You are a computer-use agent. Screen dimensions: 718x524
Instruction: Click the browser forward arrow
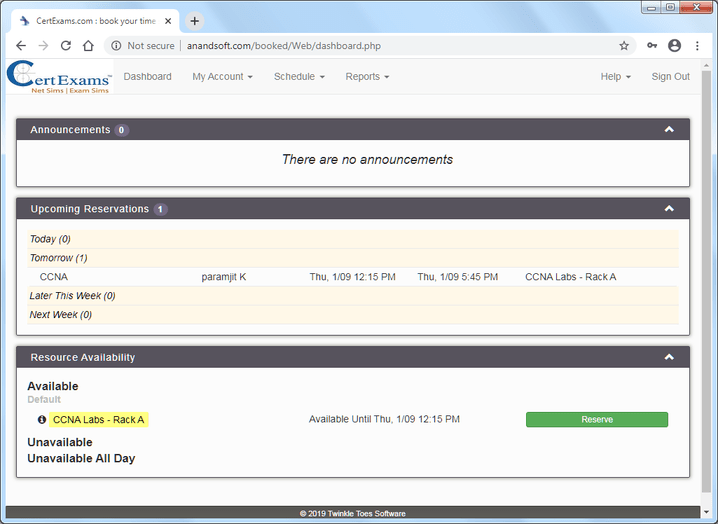click(x=44, y=46)
